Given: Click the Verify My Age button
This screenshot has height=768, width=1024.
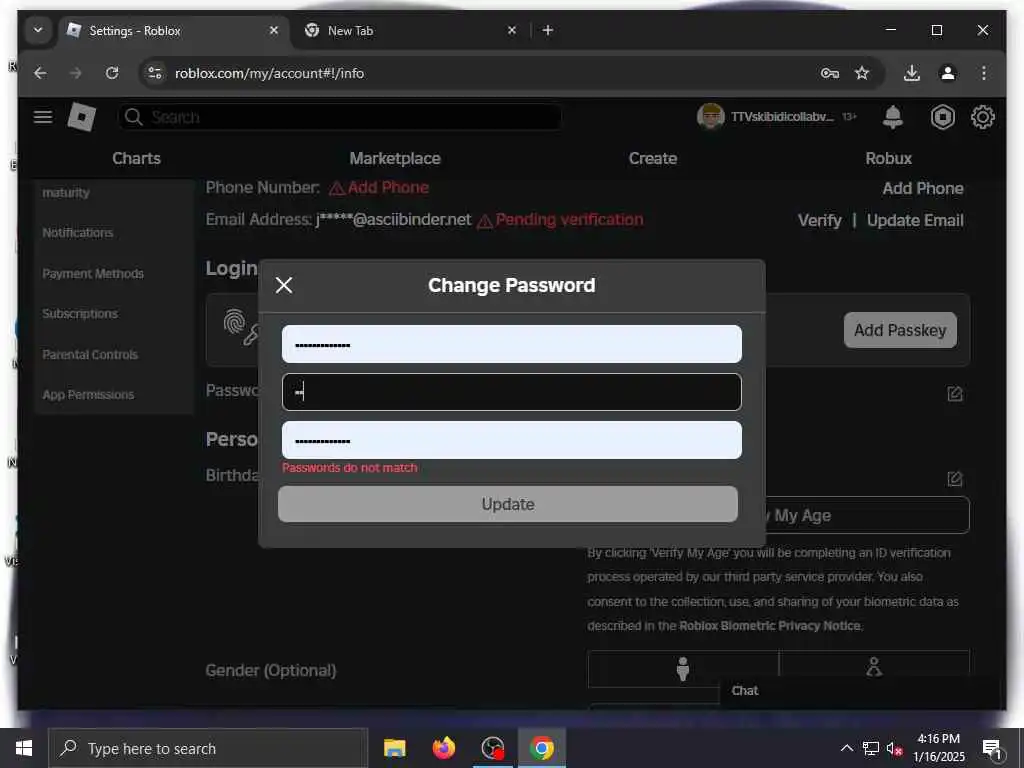Looking at the screenshot, I should coord(867,515).
